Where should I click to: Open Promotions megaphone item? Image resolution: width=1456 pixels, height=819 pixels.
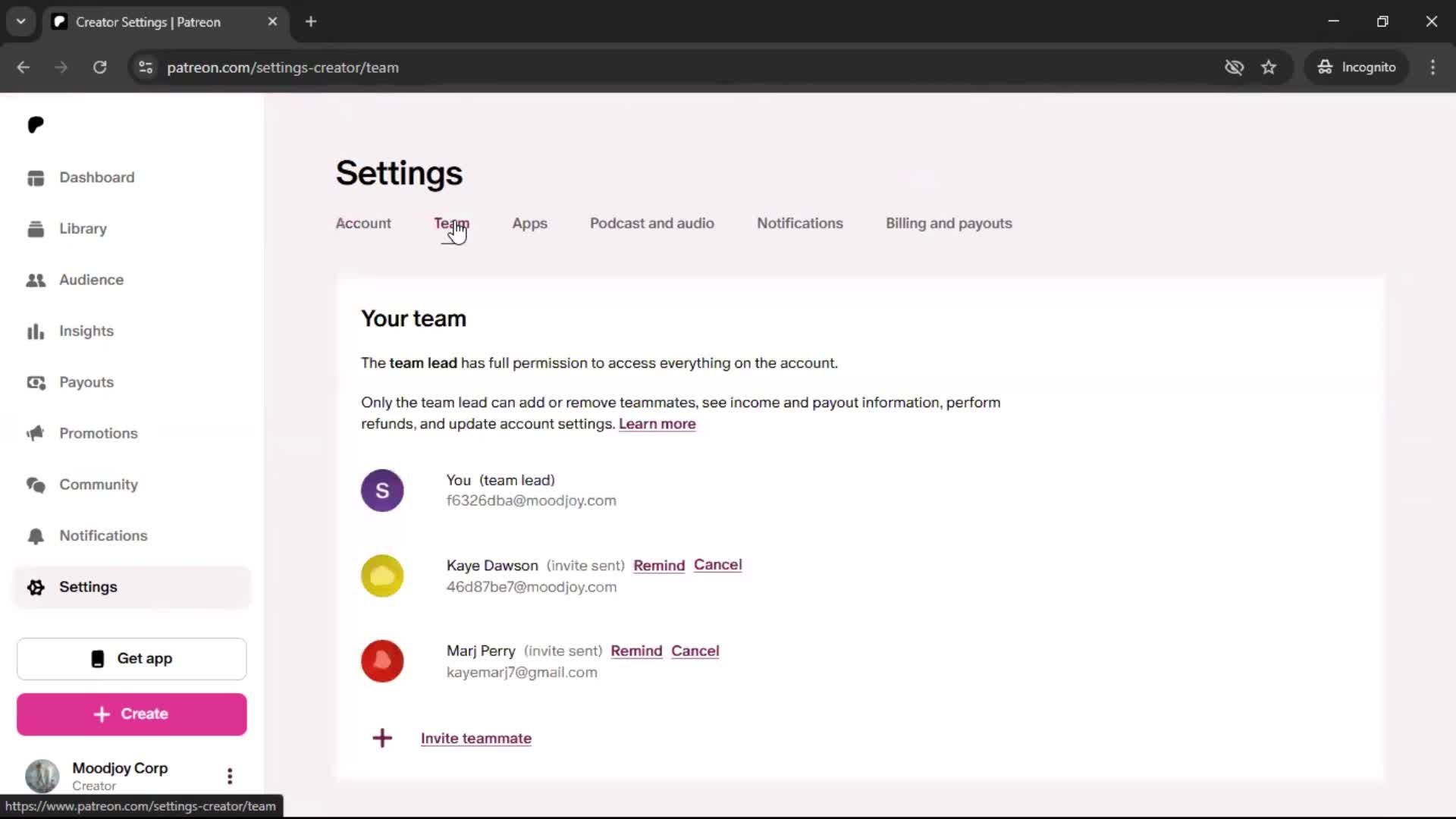tap(98, 434)
